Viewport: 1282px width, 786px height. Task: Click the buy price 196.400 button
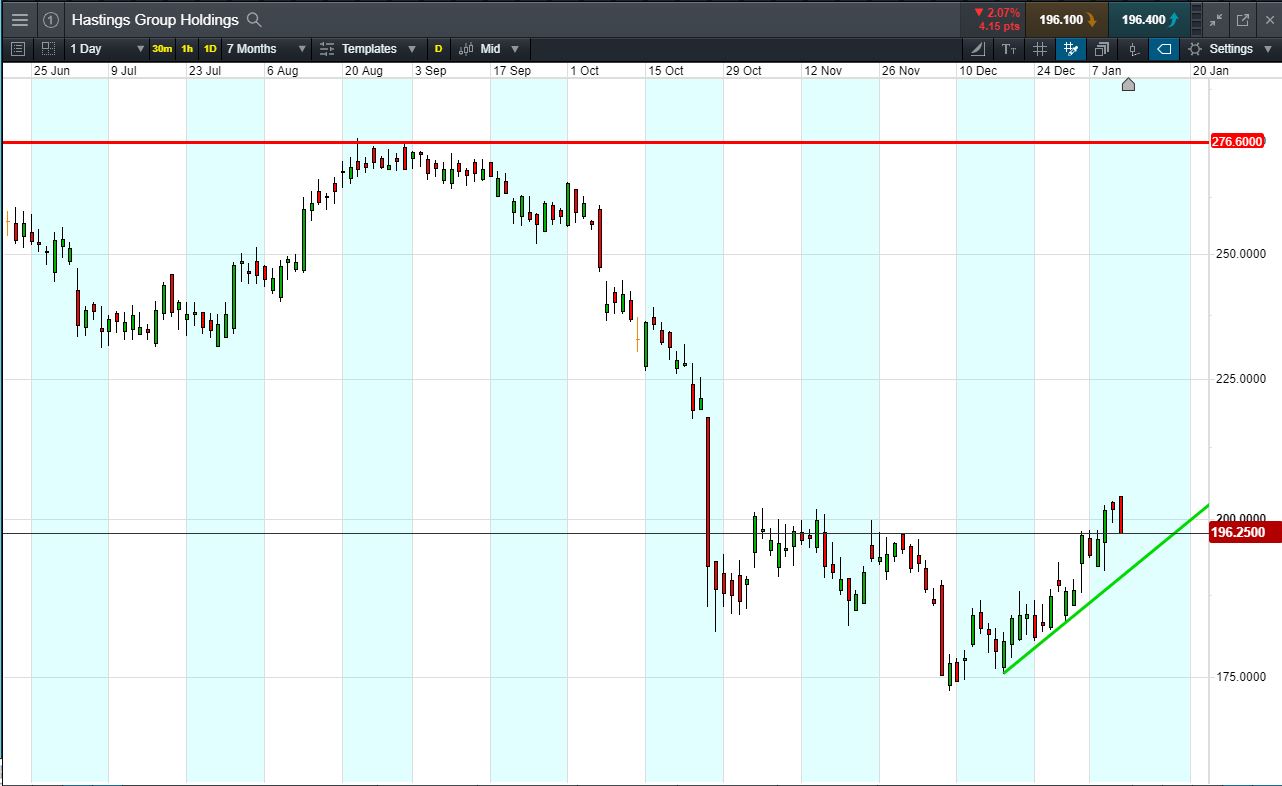tap(1150, 19)
